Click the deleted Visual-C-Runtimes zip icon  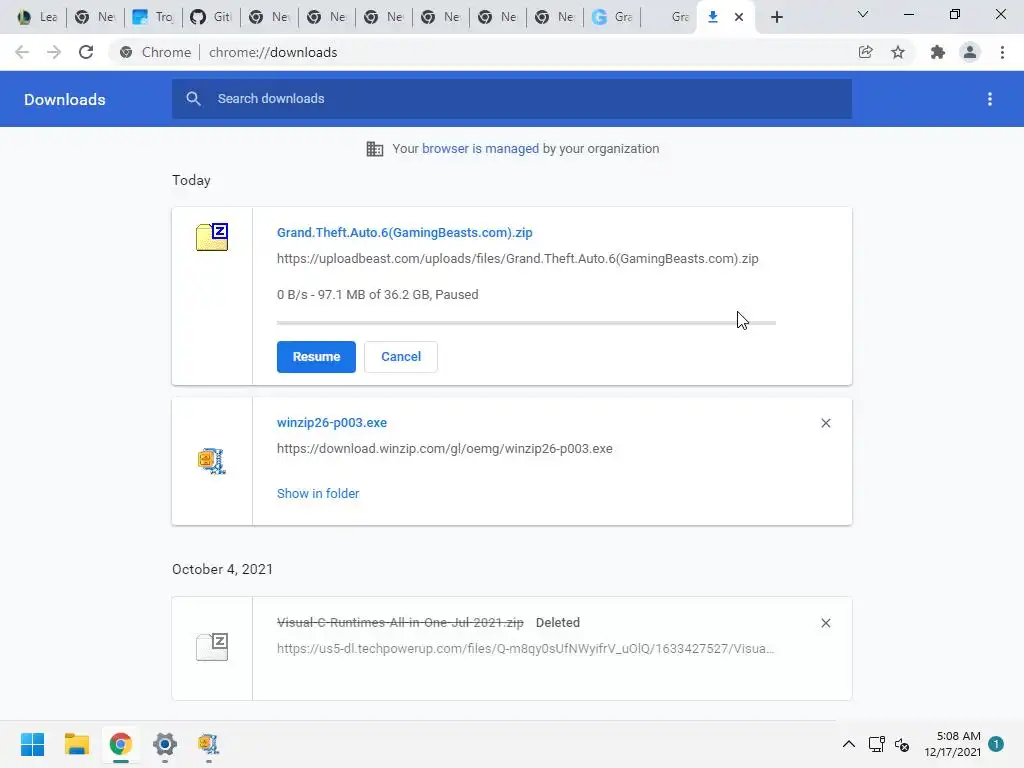pos(212,647)
